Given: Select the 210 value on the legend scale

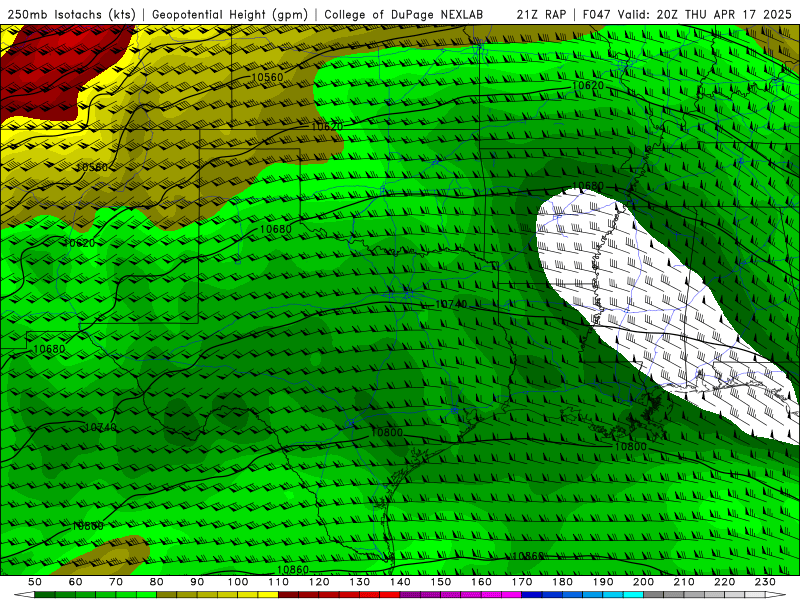Looking at the screenshot, I should coord(684,582).
